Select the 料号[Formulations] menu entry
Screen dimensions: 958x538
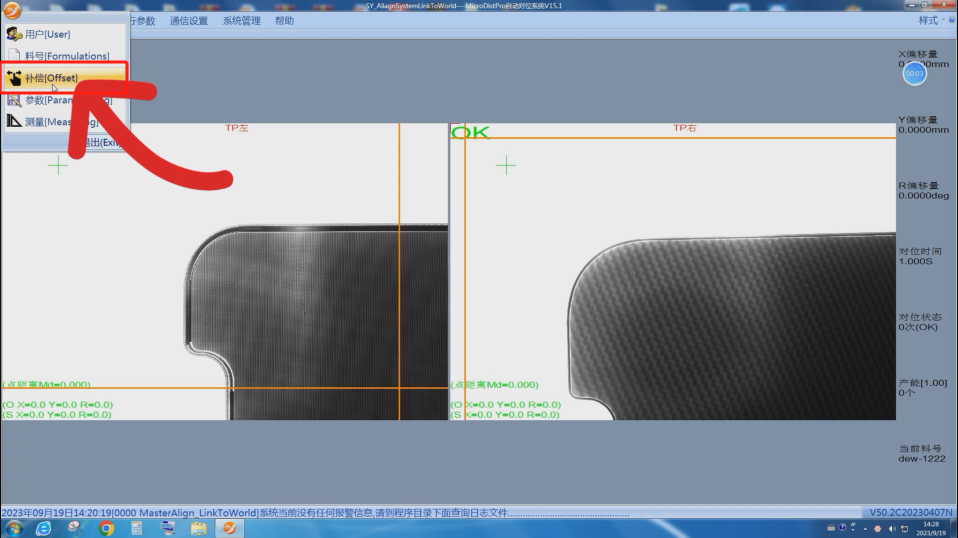66,56
